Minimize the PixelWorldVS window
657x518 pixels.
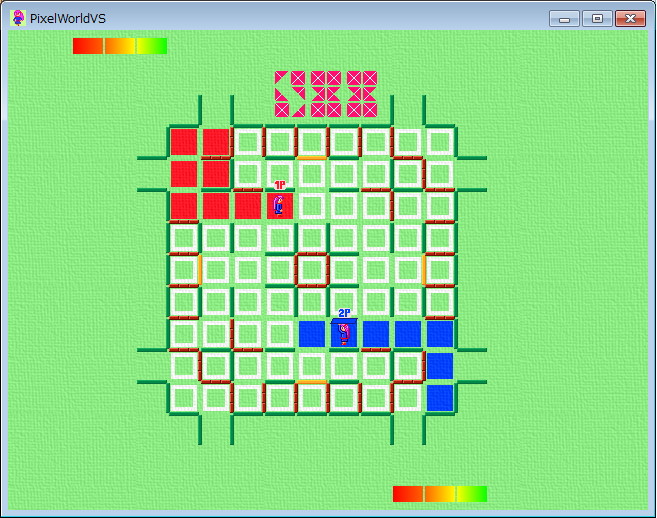tap(564, 19)
